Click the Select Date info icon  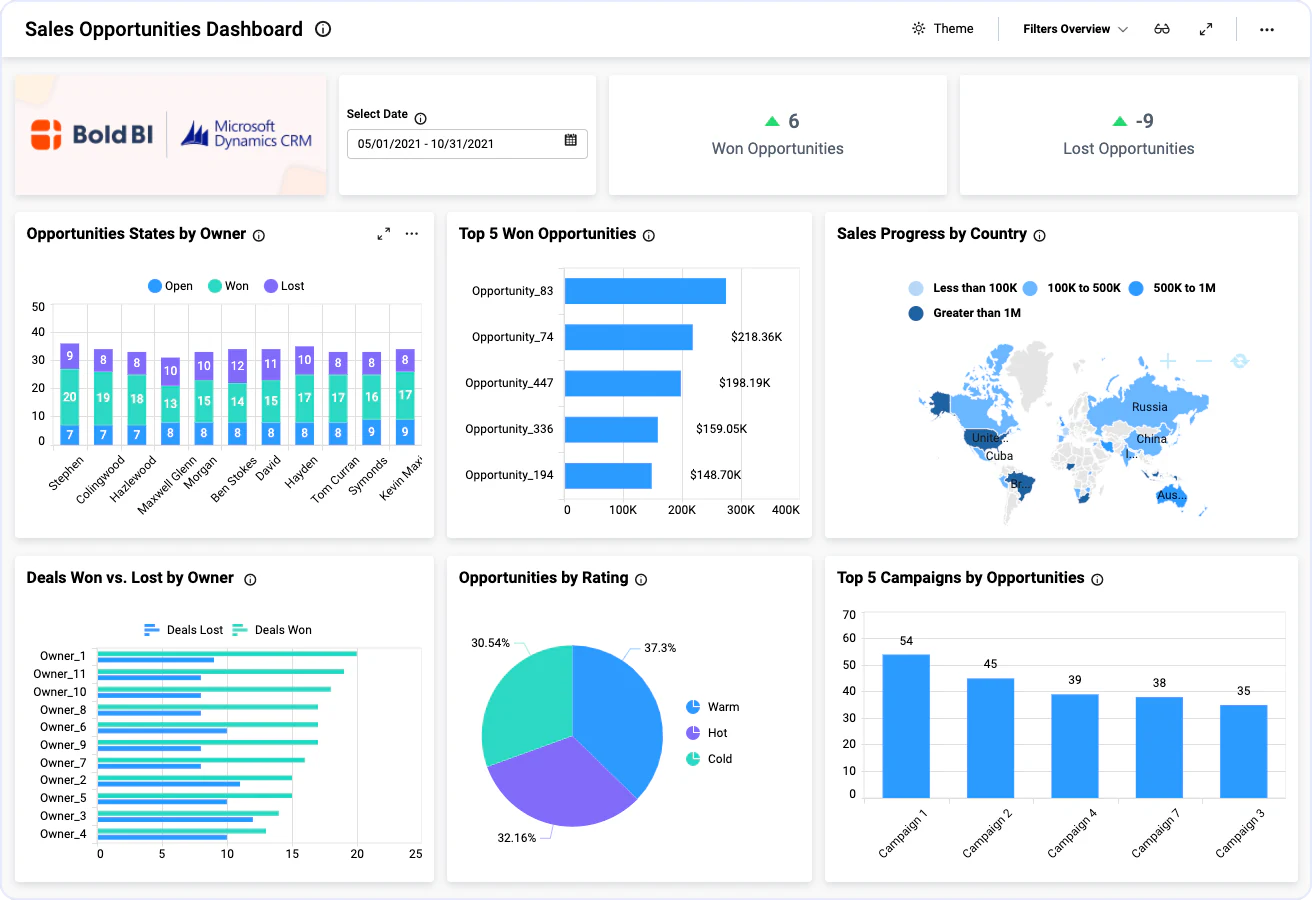(x=420, y=118)
